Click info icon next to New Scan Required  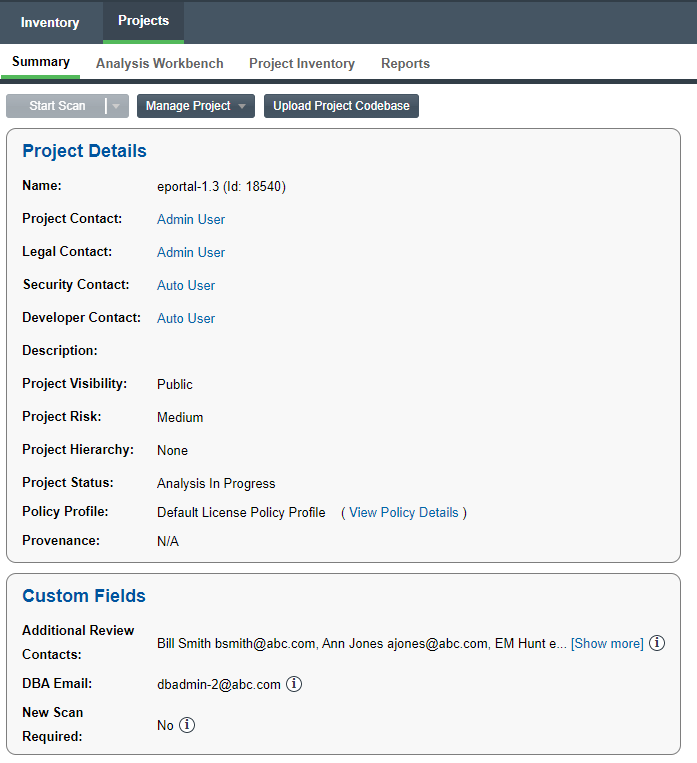(x=187, y=725)
